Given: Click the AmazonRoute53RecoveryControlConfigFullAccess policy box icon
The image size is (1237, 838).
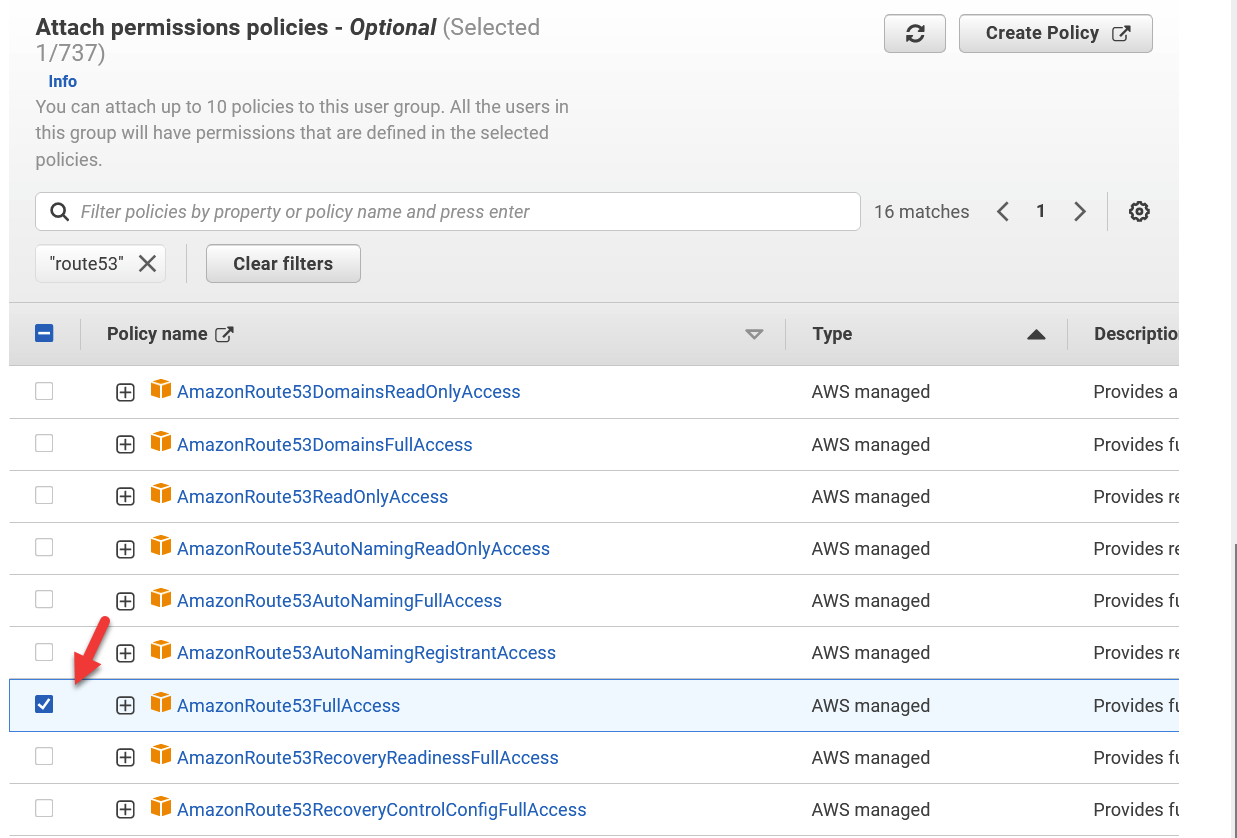Looking at the screenshot, I should click(x=160, y=808).
